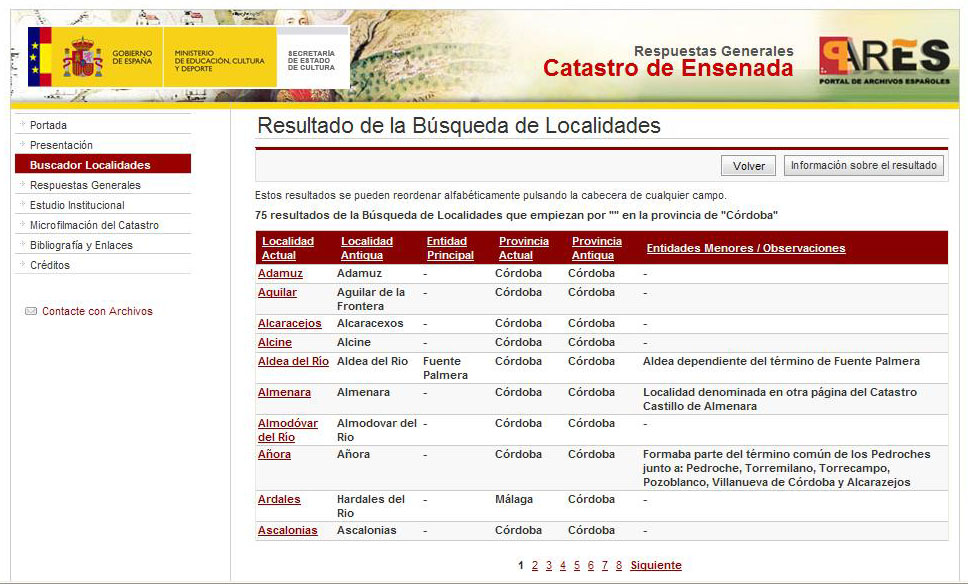This screenshot has width=968, height=584.
Task: Open the Adamuz locality link
Action: [280, 273]
